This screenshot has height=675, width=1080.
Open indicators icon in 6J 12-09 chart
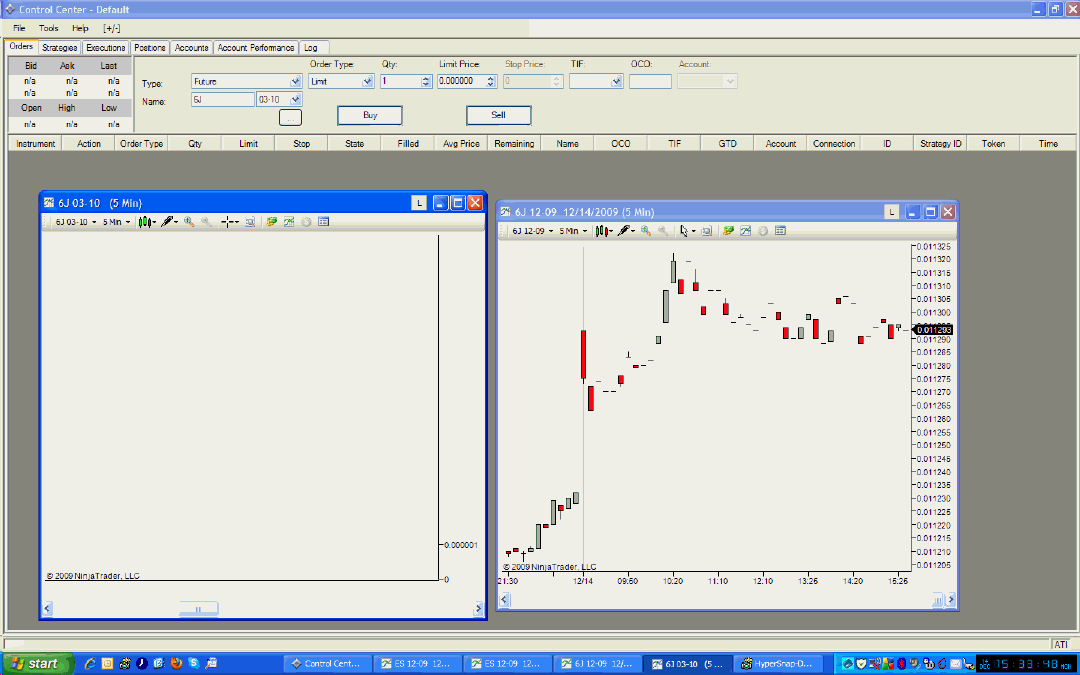(x=728, y=231)
